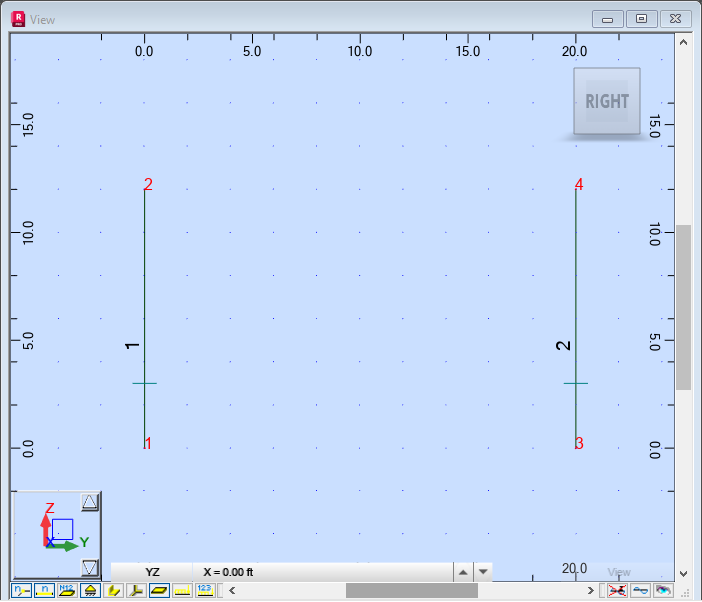Toggle section shapes display icon
This screenshot has height=602, width=702.
coord(114,591)
